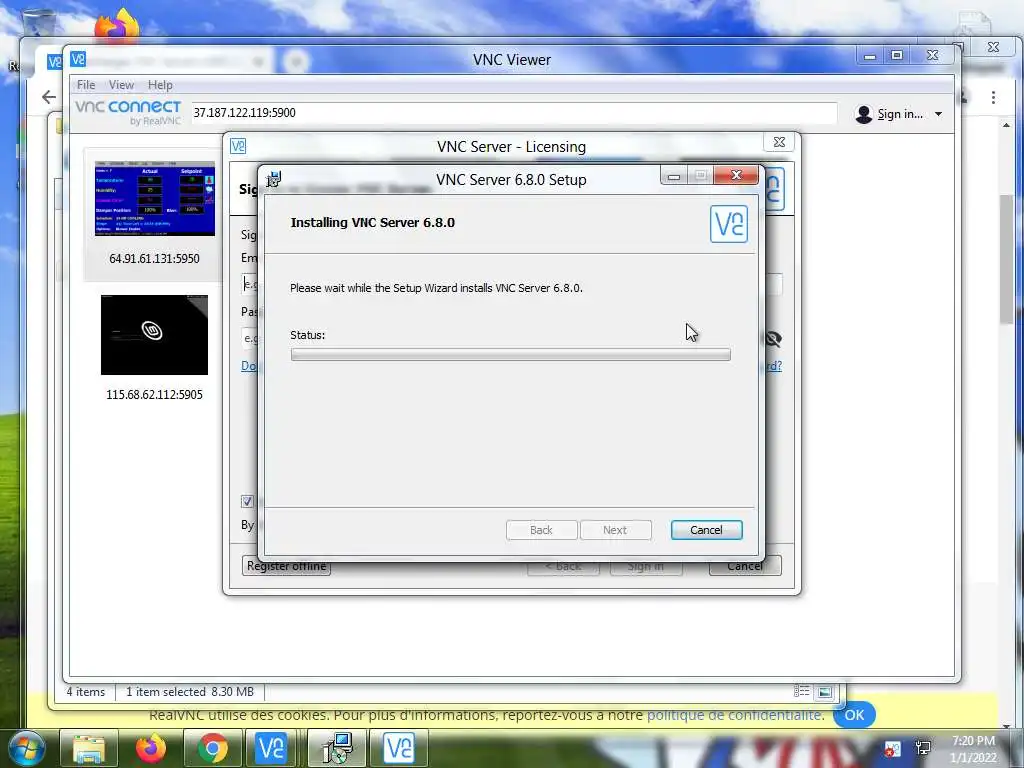This screenshot has width=1024, height=768.
Task: Click the Sign in user avatar icon
Action: coord(863,114)
